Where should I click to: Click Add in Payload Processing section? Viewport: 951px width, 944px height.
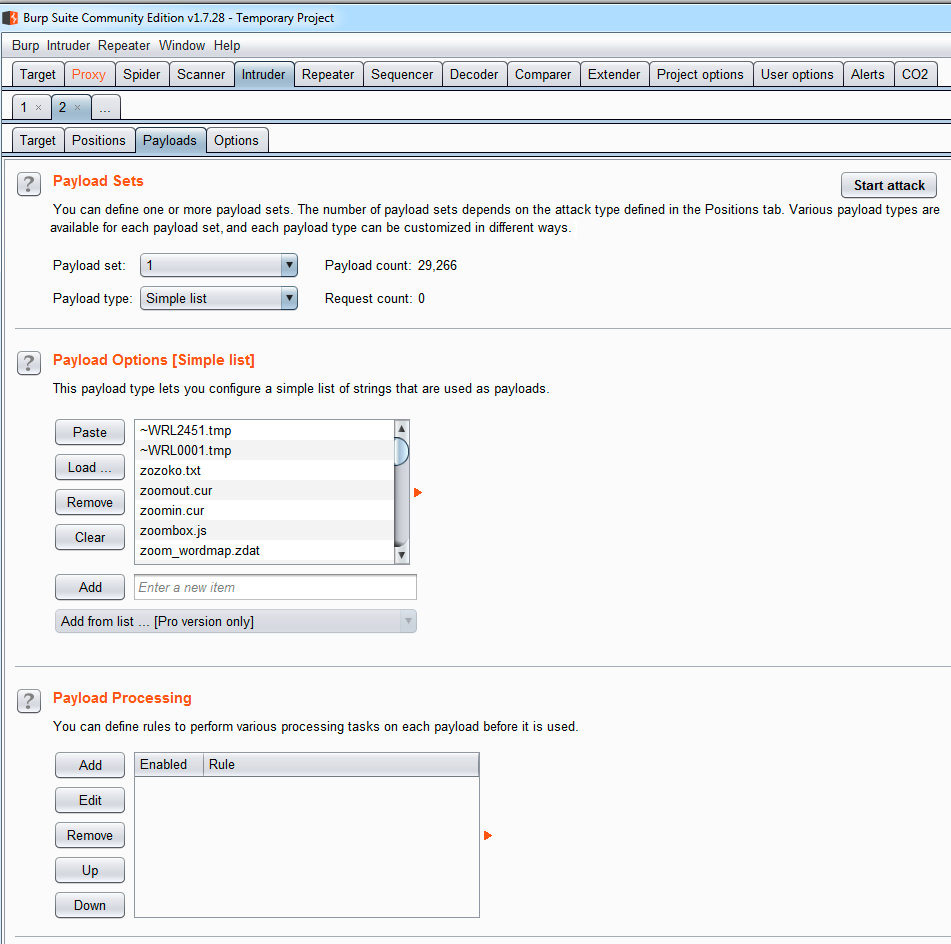click(x=90, y=765)
